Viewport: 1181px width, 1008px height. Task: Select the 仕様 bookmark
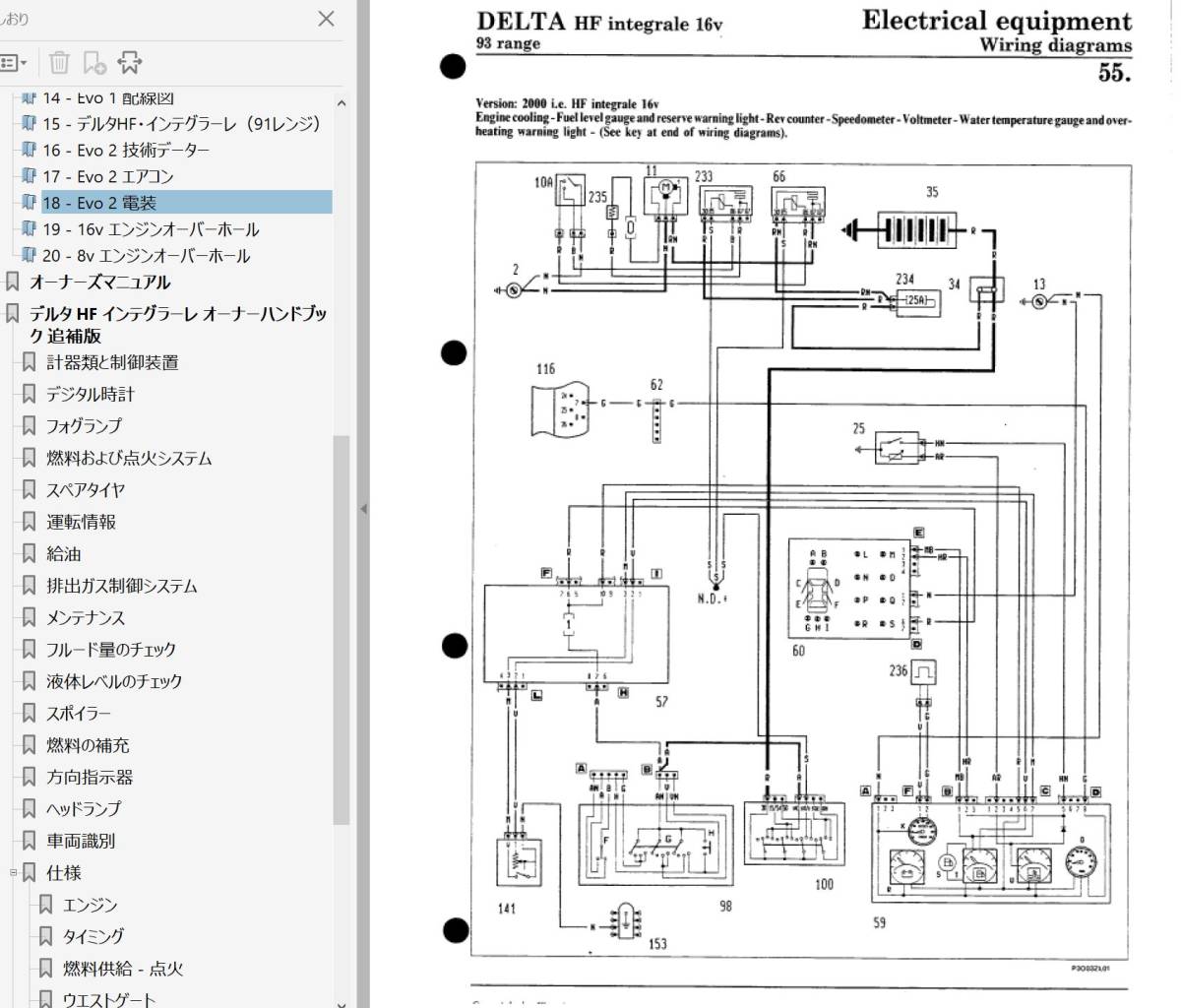[64, 873]
